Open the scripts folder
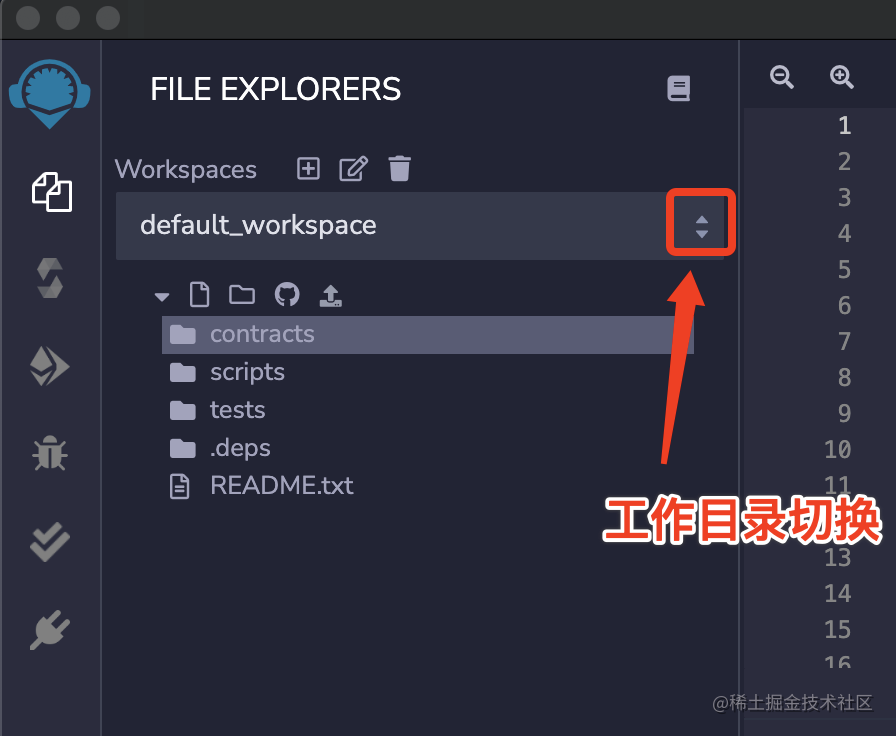The height and width of the screenshot is (736, 896). (246, 371)
